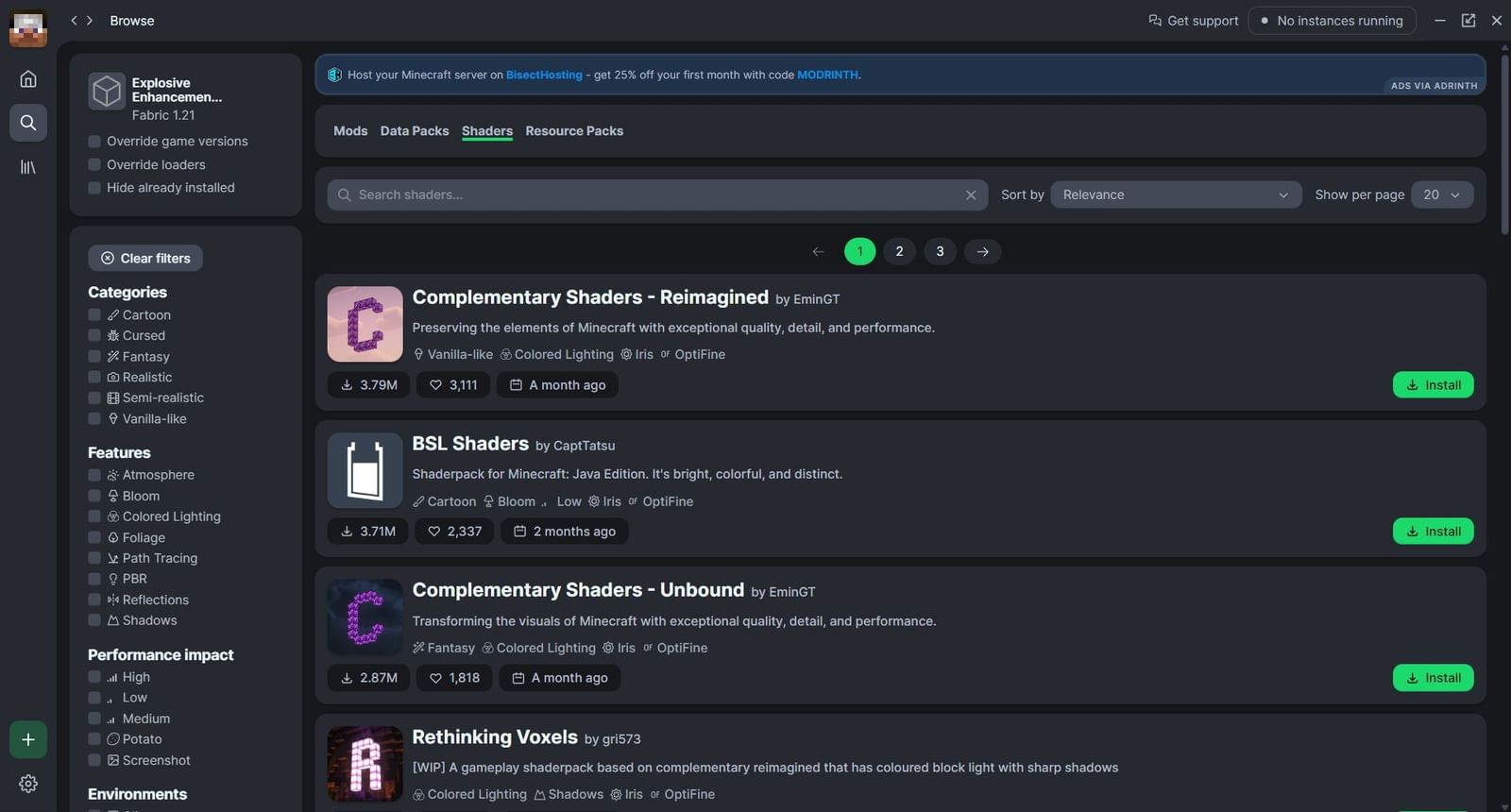Switch to the Mods tab
Screen dimensions: 1511x812
tap(350, 131)
